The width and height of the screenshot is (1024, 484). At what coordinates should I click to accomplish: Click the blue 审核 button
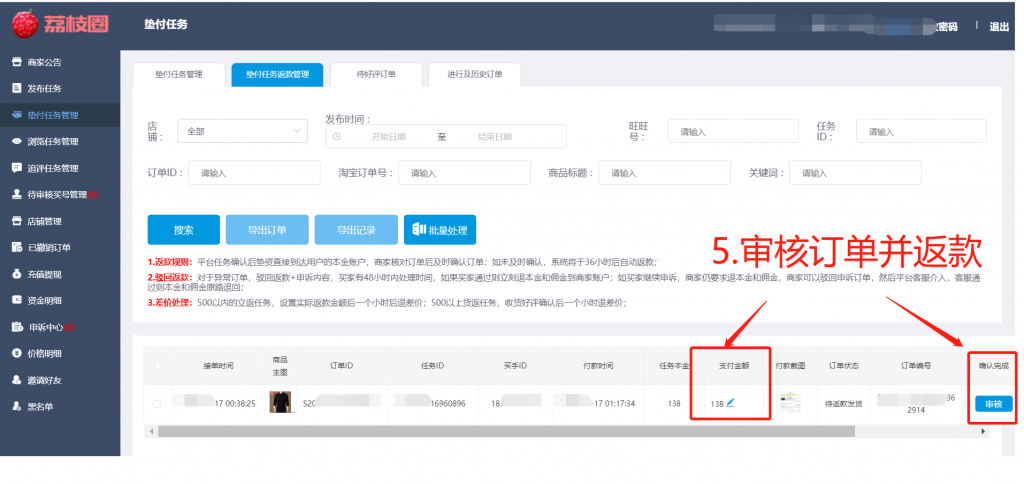[x=993, y=404]
